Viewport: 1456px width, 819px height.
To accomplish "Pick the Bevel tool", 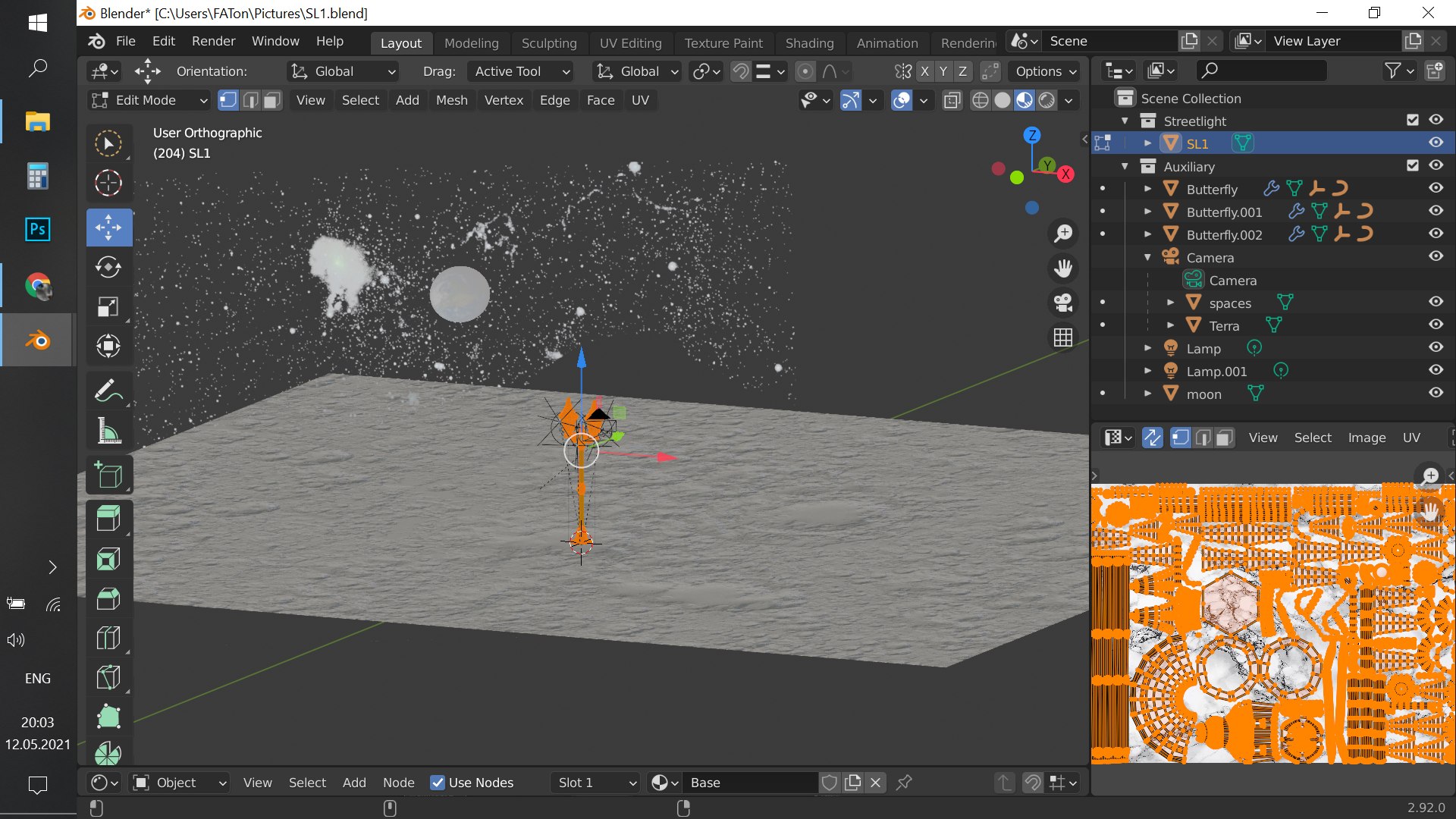I will pyautogui.click(x=108, y=598).
